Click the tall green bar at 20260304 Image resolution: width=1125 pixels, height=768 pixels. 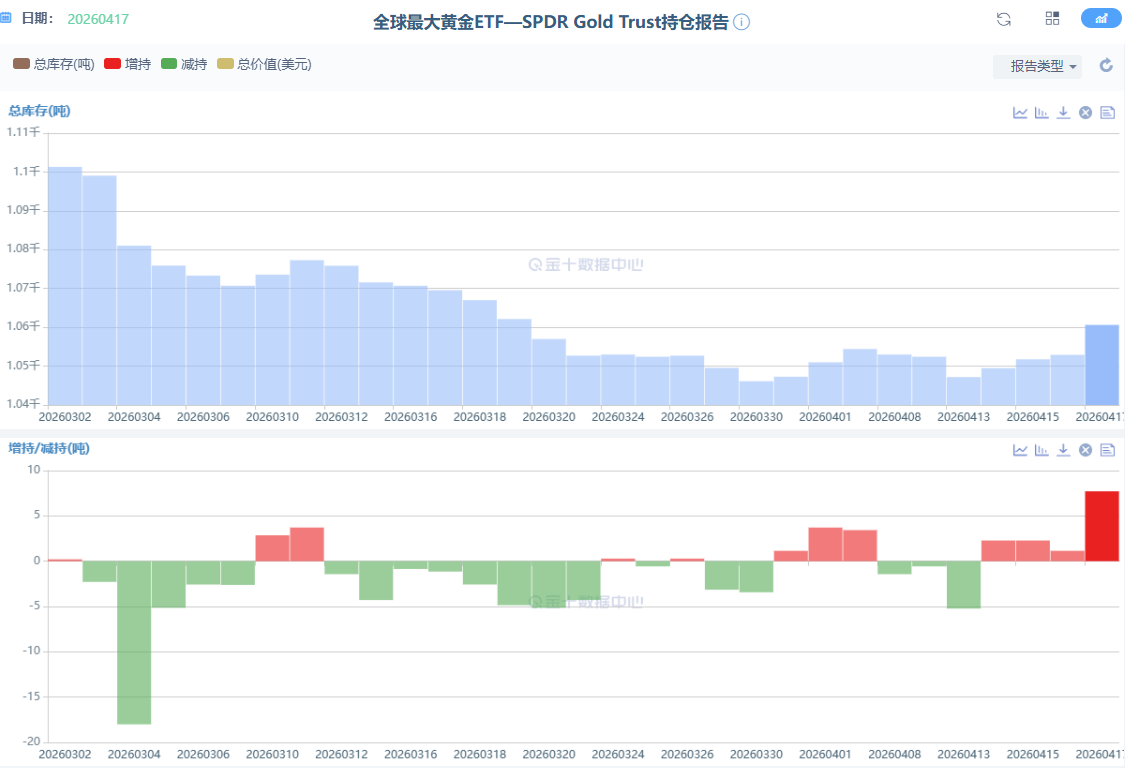(134, 642)
